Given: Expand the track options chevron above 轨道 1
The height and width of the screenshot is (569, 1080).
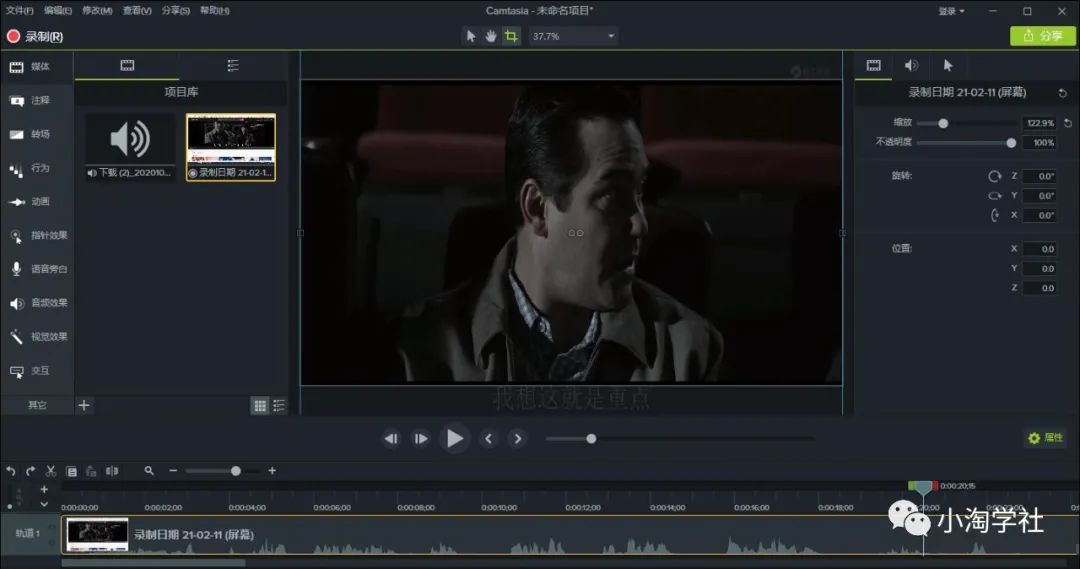Looking at the screenshot, I should click(44, 504).
